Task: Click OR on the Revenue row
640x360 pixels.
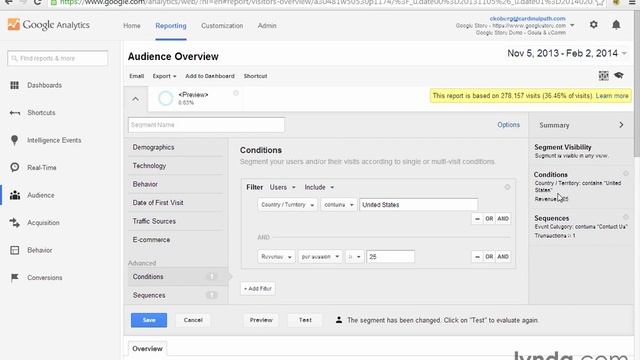Action: (x=489, y=257)
